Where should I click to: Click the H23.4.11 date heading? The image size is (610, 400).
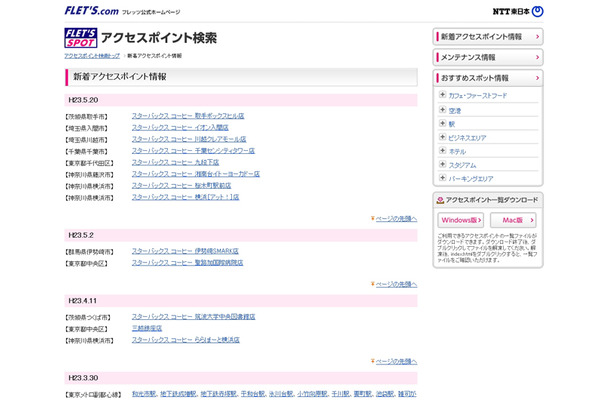[x=82, y=301]
